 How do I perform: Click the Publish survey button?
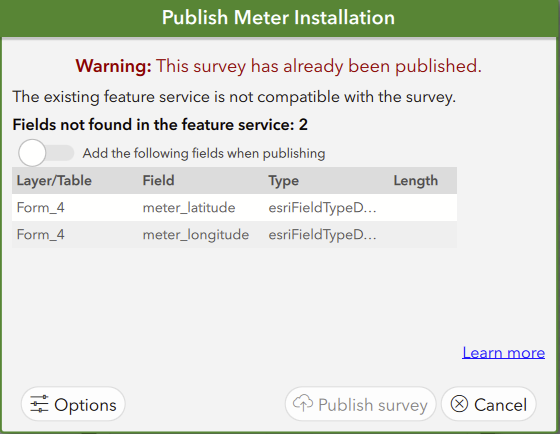(360, 404)
